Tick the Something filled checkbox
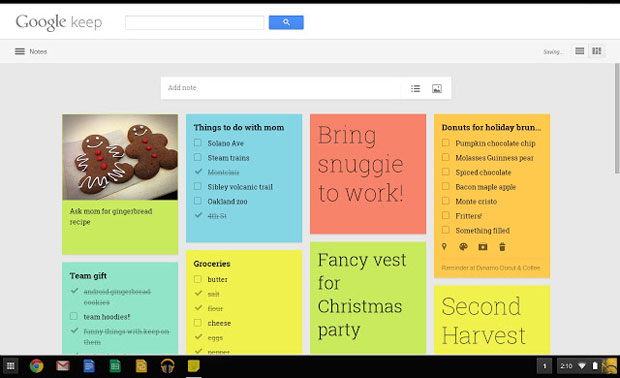620x378 pixels. 446,230
